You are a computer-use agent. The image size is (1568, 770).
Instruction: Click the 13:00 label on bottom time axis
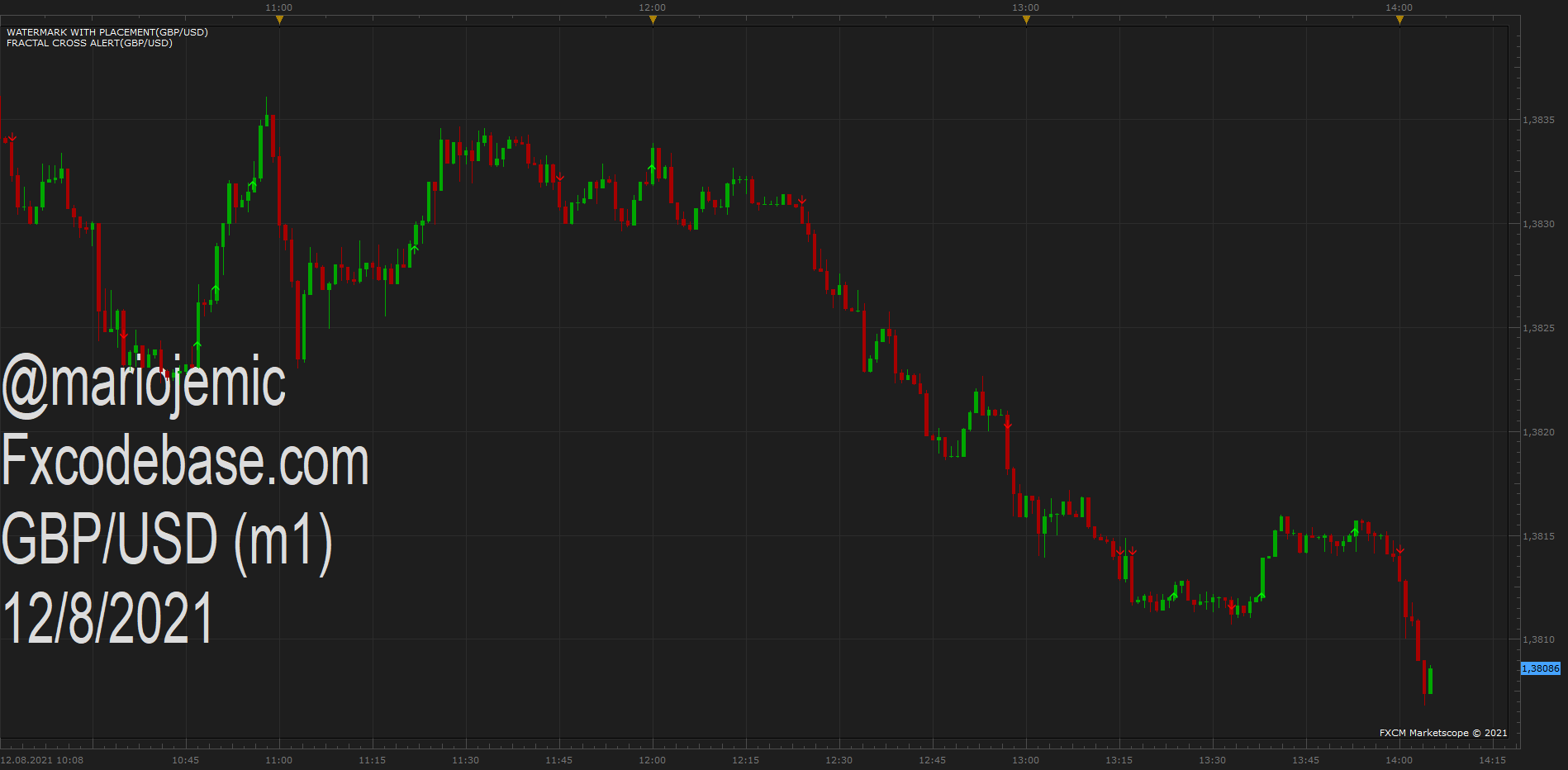pyautogui.click(x=1025, y=760)
